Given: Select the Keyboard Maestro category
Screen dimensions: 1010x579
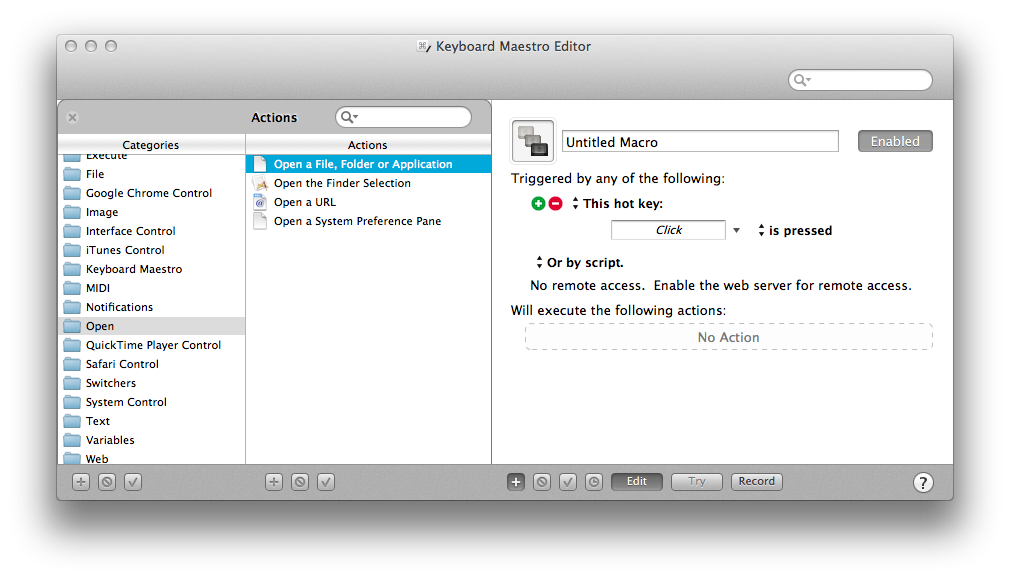Looking at the screenshot, I should (x=152, y=269).
